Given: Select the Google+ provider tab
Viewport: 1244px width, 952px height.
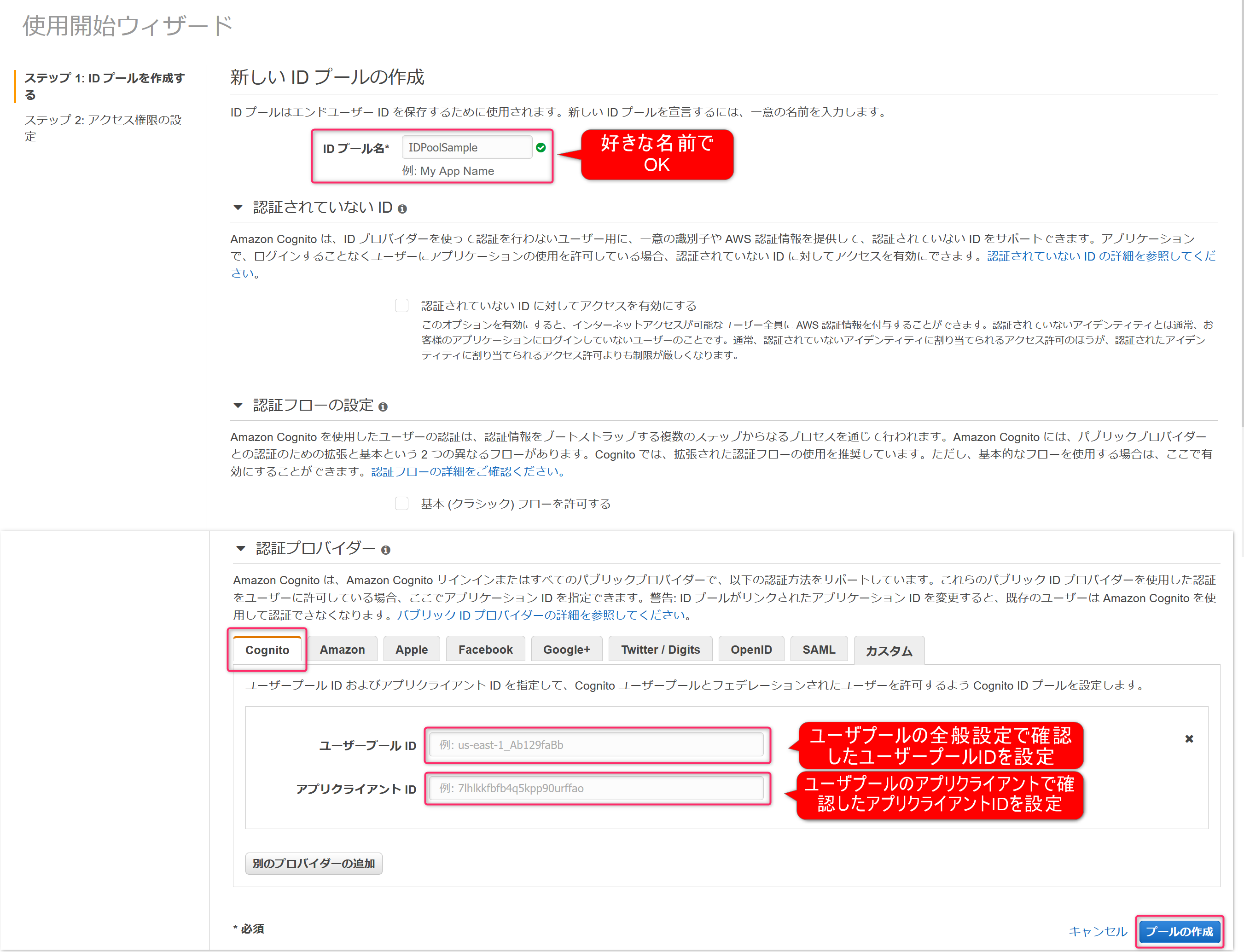Looking at the screenshot, I should pyautogui.click(x=566, y=650).
